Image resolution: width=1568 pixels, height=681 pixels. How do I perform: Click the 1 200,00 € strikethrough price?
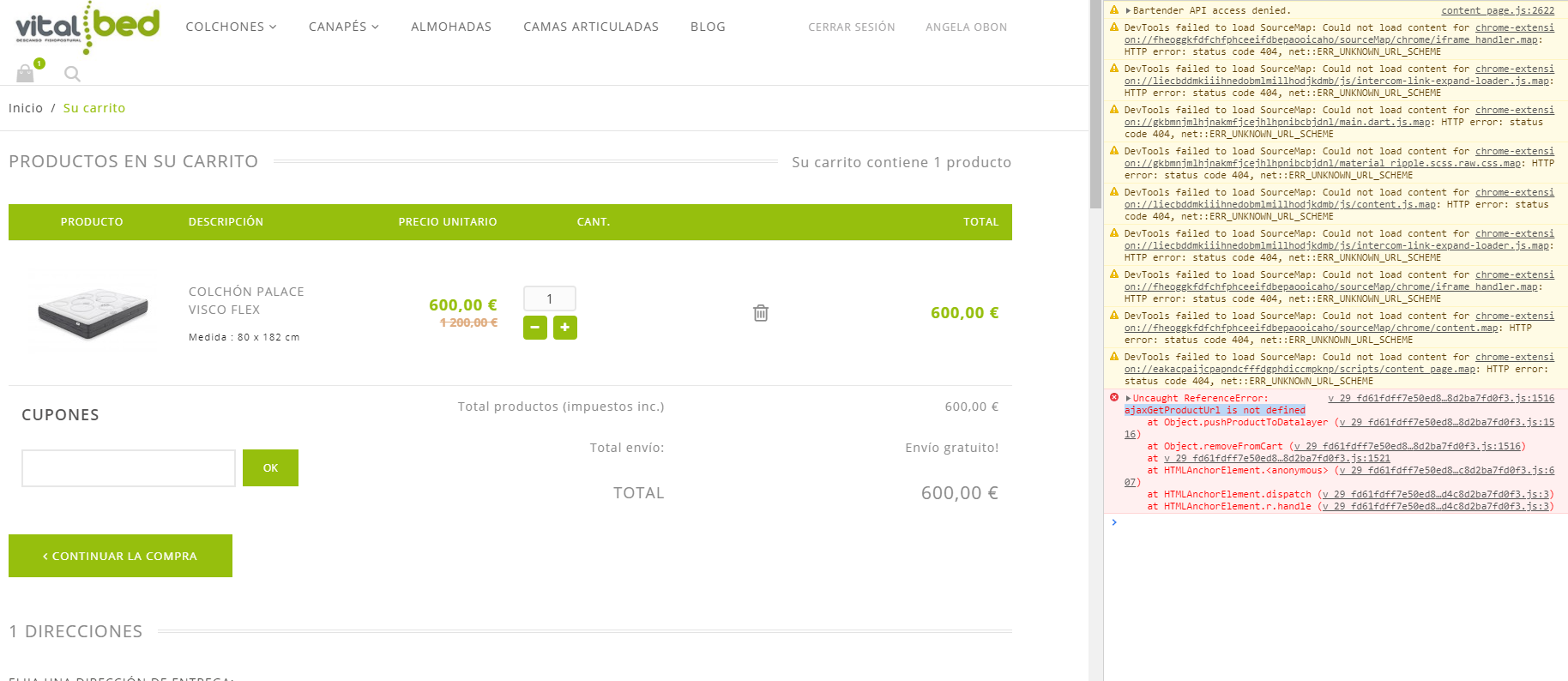tap(469, 322)
